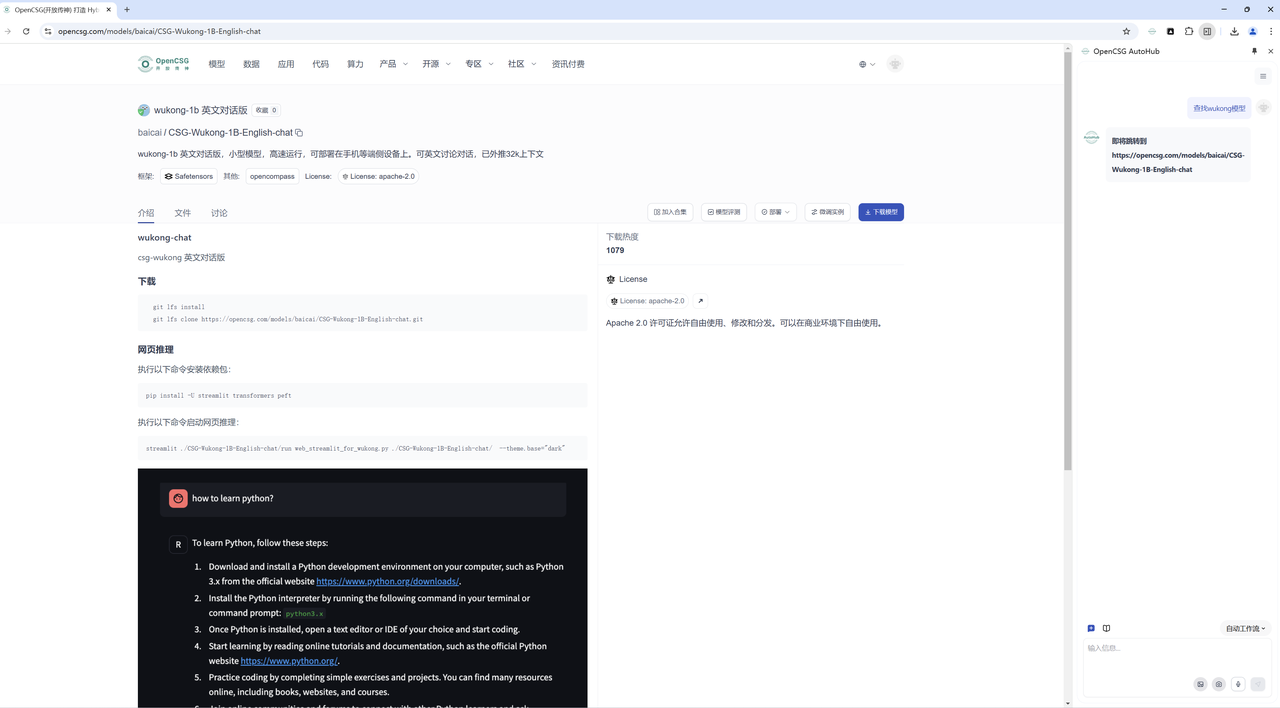Open the AutoHub hamburger menu

tap(1263, 76)
